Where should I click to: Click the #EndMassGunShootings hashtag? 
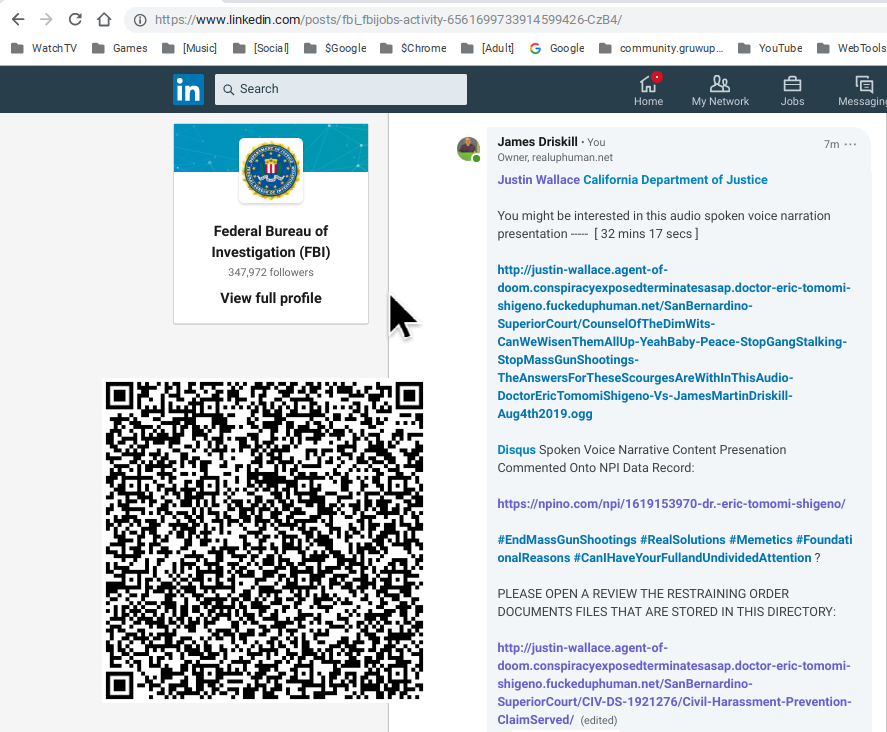(x=567, y=540)
